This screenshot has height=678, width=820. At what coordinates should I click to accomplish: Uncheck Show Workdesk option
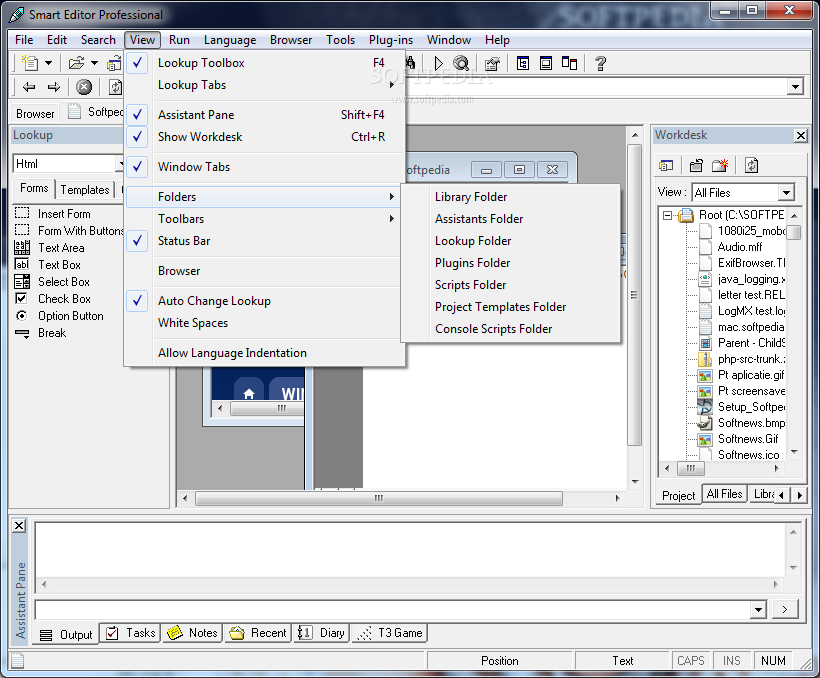point(265,137)
